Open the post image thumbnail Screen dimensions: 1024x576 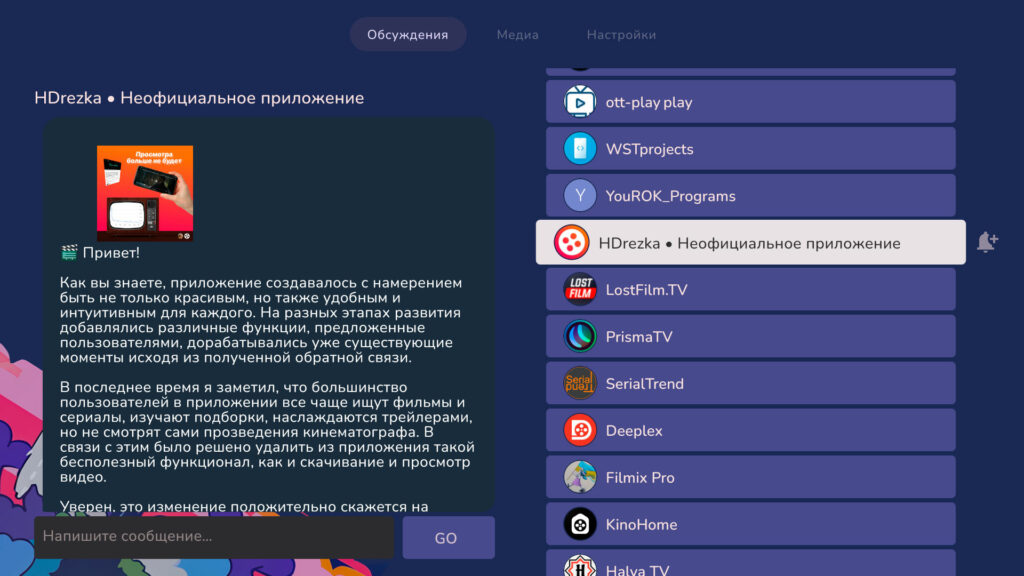(145, 193)
